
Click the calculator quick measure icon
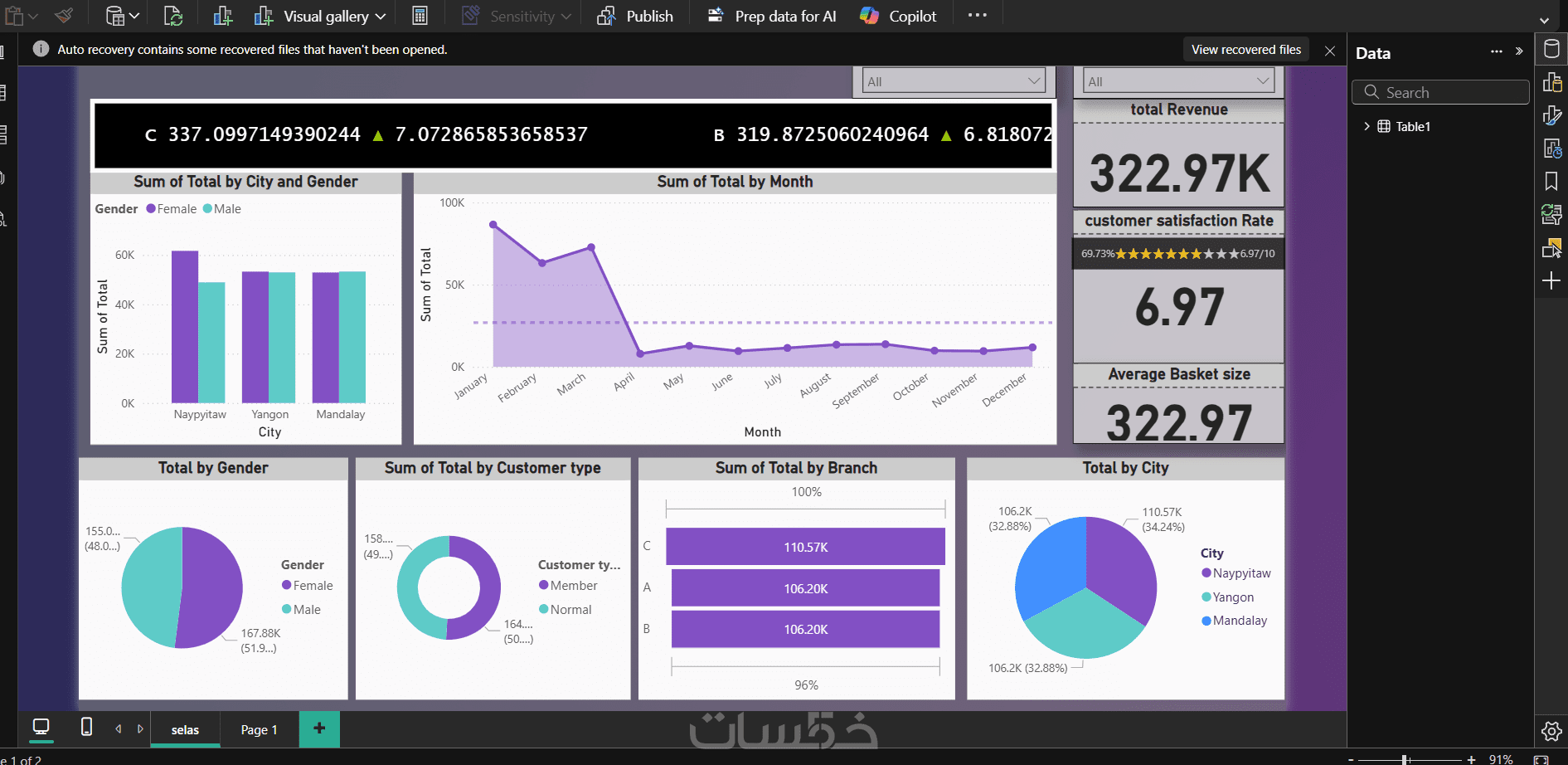[420, 16]
